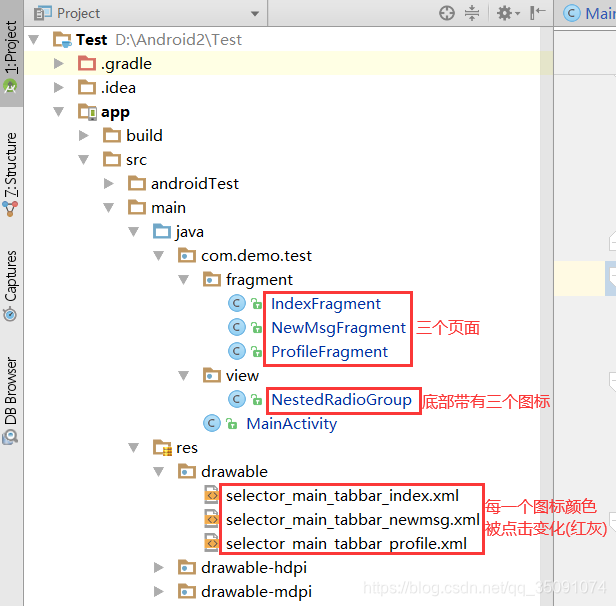The image size is (616, 606).
Task: Collapse the main folder arrow
Action: pos(108,208)
